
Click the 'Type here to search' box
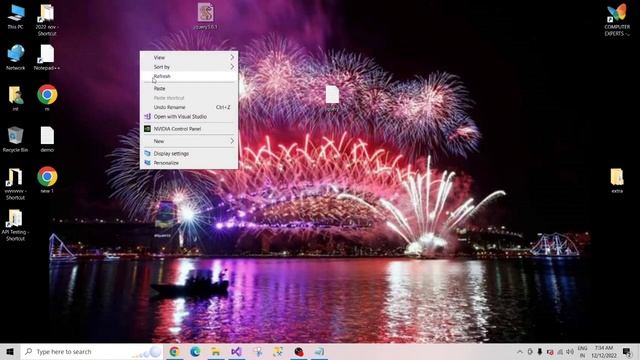click(x=91, y=351)
